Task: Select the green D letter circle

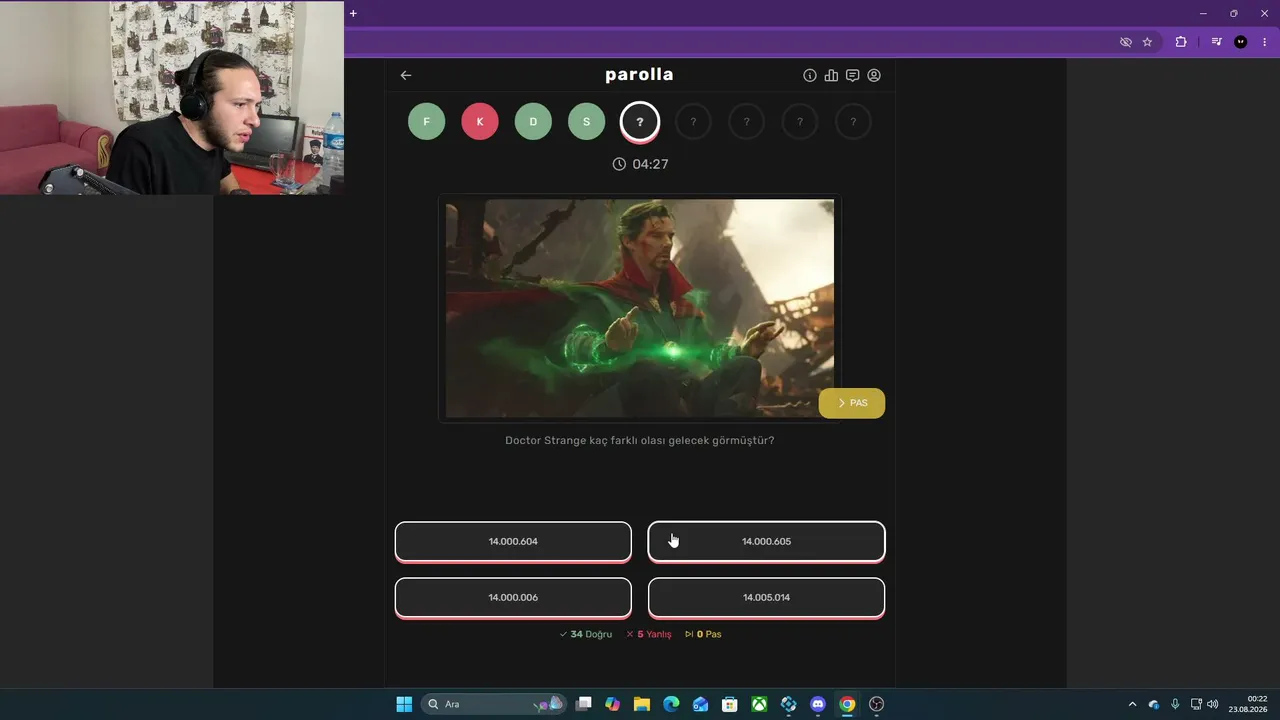Action: (533, 122)
